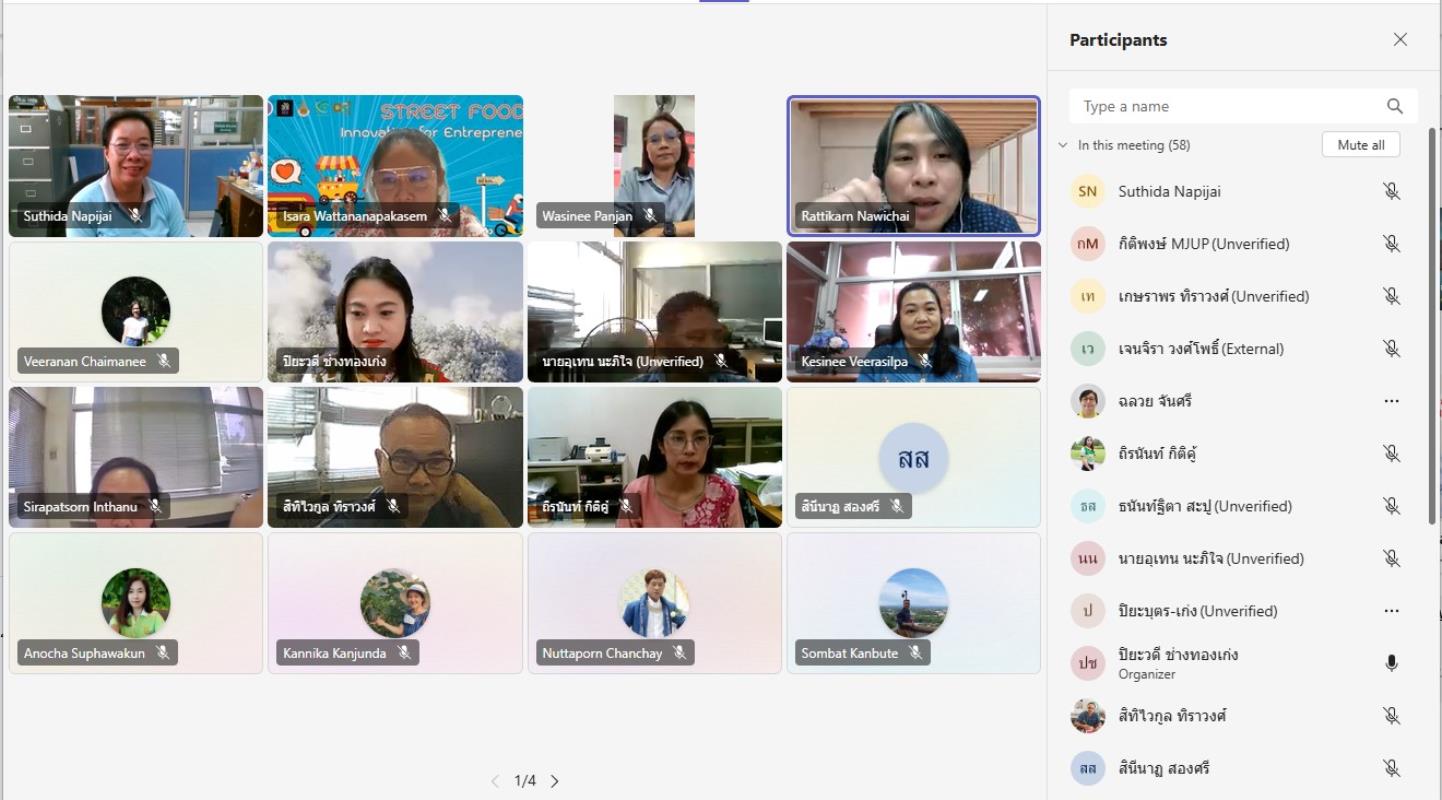Toggle mic icon for กิติพงษ์ MJUP
1442x800 pixels.
pos(1391,244)
